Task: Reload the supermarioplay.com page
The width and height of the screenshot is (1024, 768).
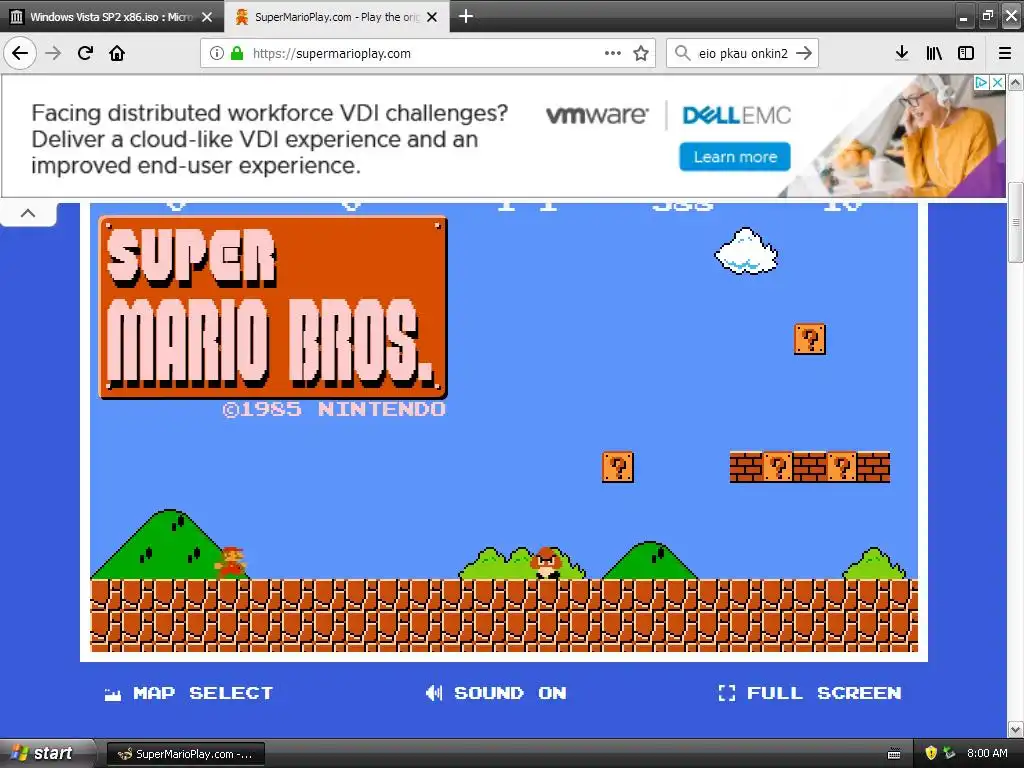Action: pos(86,53)
